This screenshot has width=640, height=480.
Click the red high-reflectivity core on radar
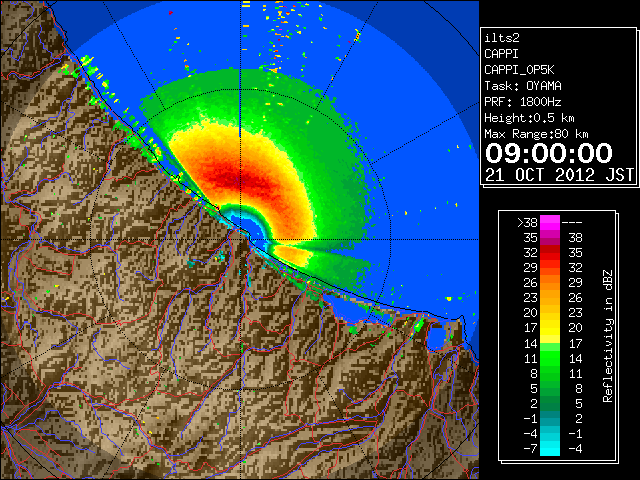click(239, 178)
